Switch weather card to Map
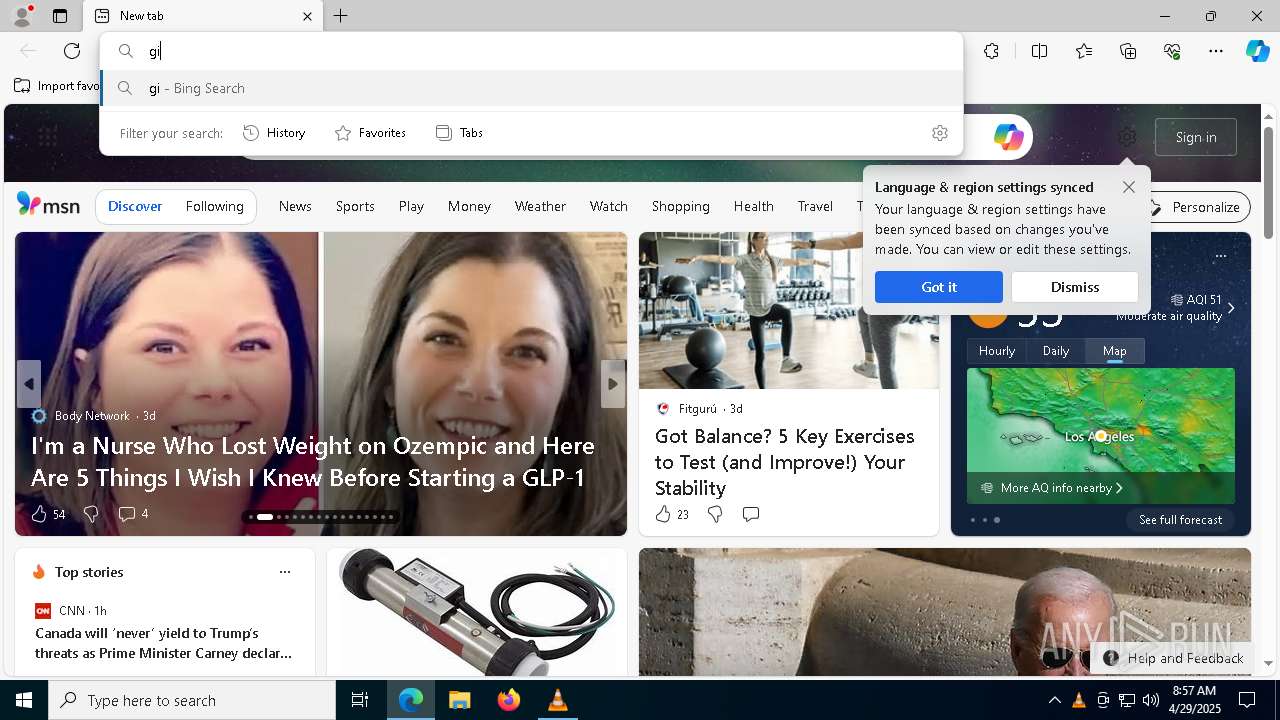The width and height of the screenshot is (1280, 720). pos(1115,351)
